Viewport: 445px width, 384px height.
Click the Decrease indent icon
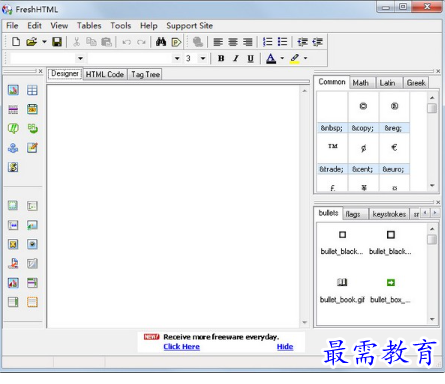(302, 42)
